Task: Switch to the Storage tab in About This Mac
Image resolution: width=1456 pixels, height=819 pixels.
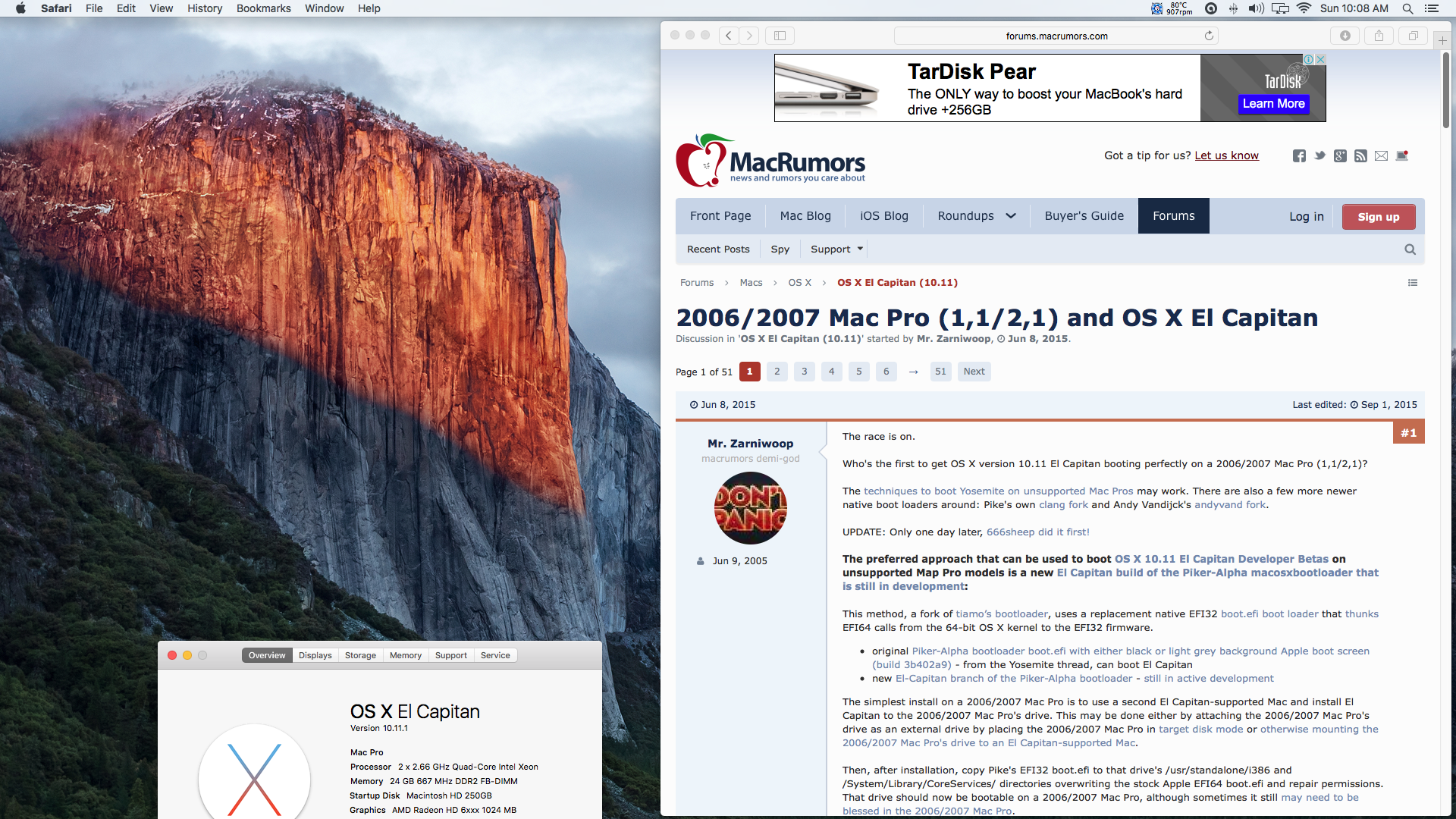Action: coord(360,655)
